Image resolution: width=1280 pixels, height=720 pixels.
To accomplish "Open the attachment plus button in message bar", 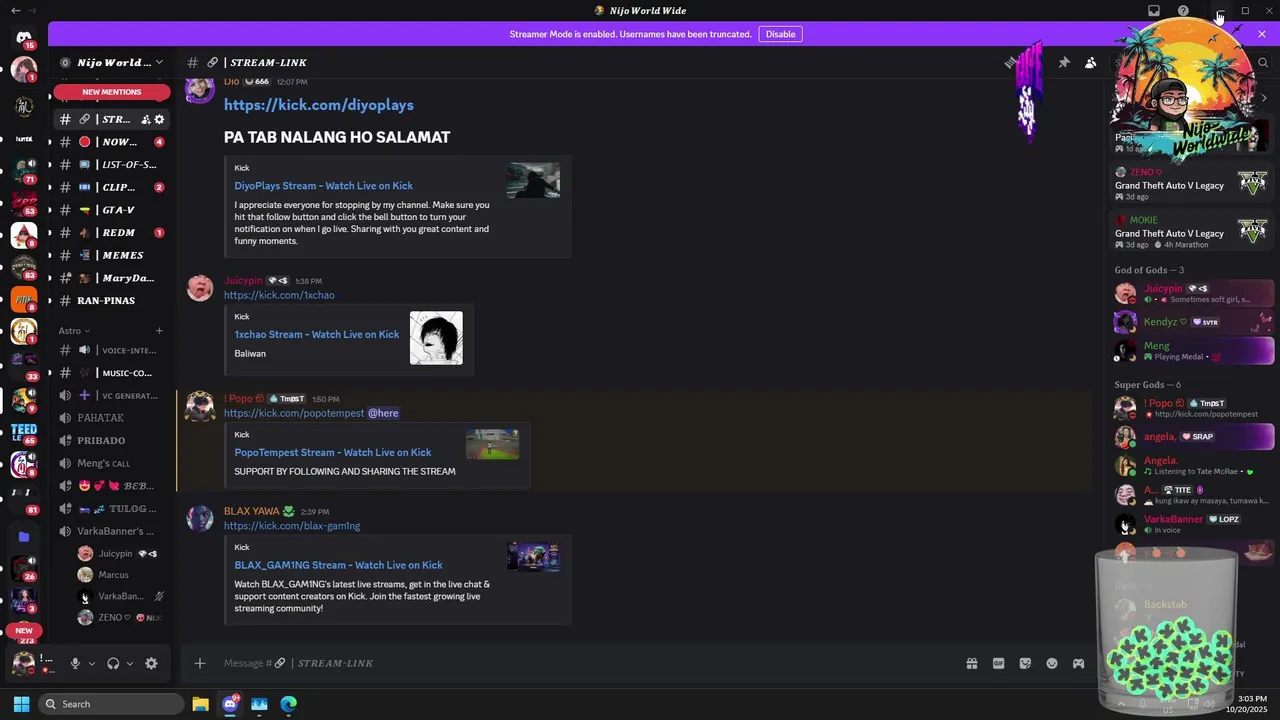I will point(199,663).
